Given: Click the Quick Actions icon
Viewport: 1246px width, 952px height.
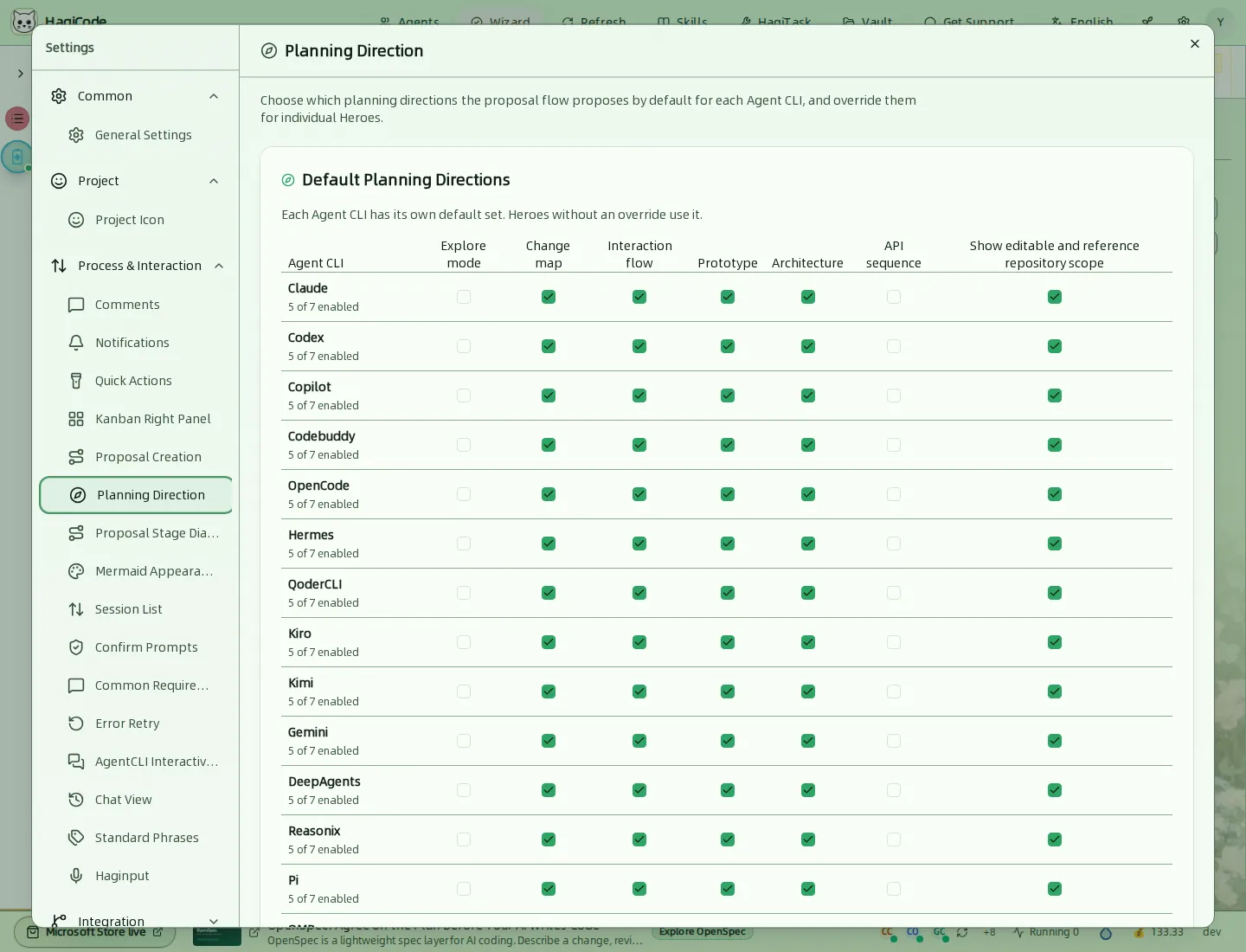Looking at the screenshot, I should (76, 381).
